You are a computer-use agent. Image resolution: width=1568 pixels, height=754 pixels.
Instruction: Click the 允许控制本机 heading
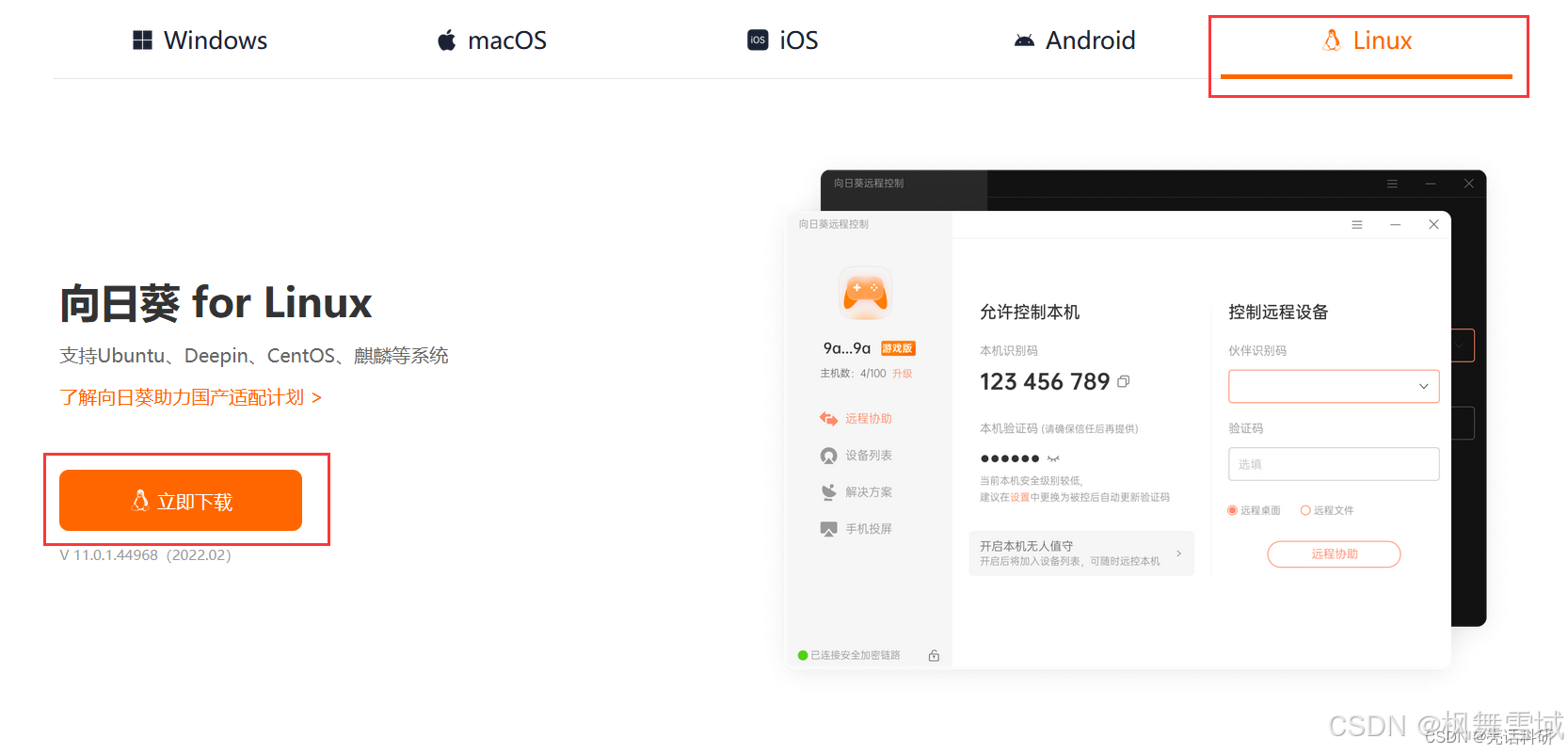click(1030, 312)
